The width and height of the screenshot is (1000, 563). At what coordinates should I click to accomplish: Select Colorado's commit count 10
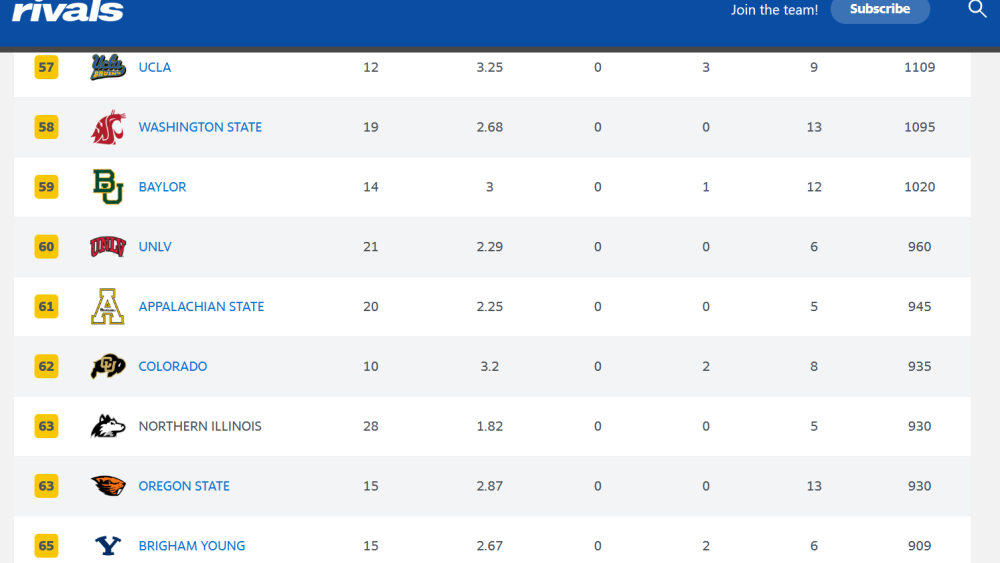coord(371,367)
